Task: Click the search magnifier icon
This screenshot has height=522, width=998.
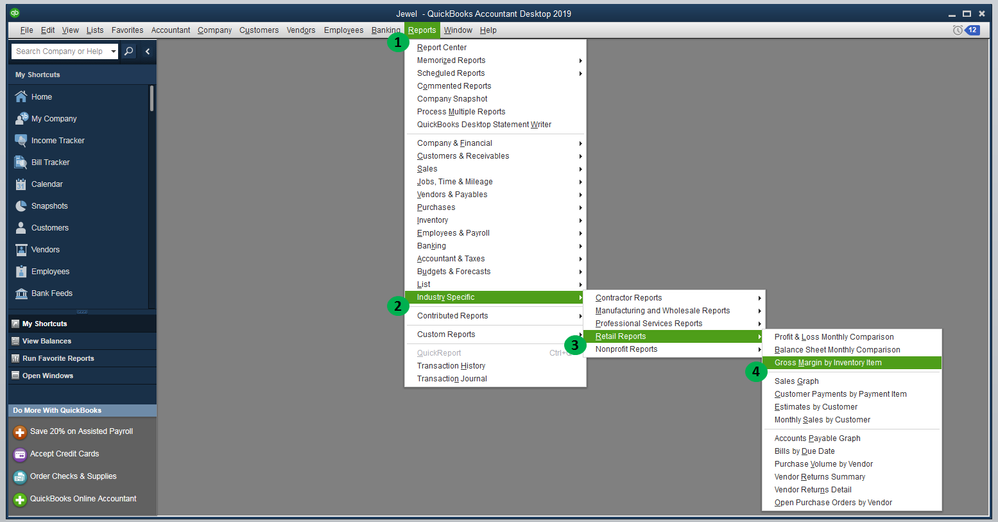Action: click(129, 51)
